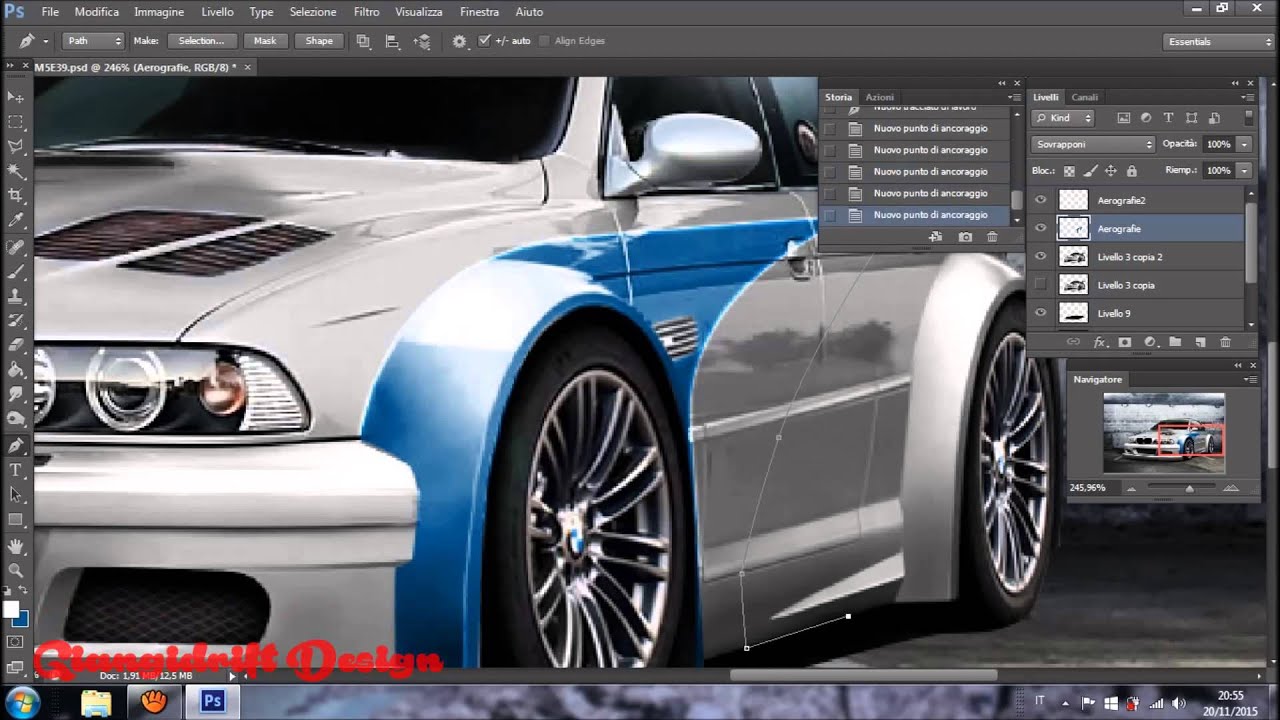Open the Filtro menu
The image size is (1280, 720).
[x=366, y=12]
